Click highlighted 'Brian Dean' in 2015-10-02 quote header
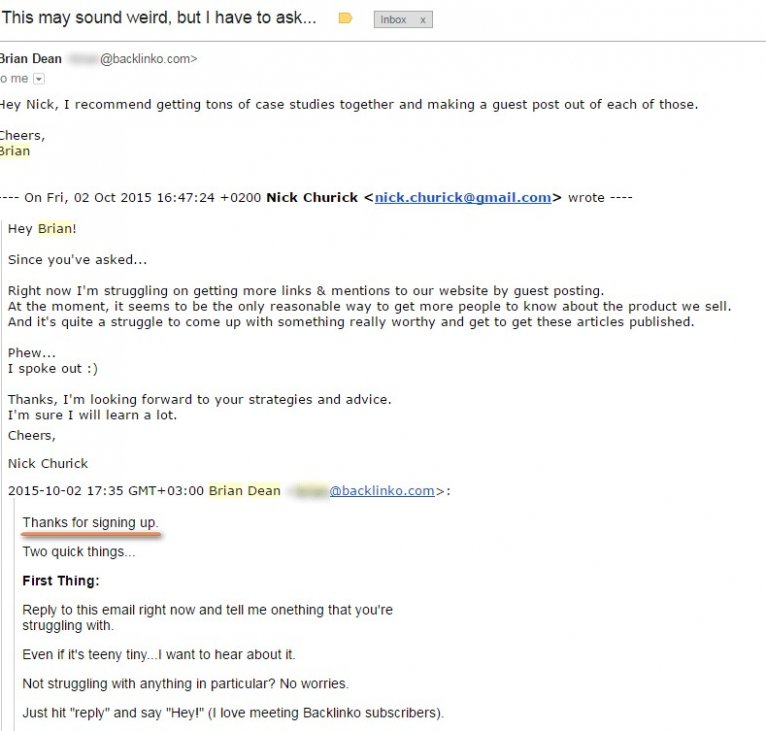The image size is (766, 731). click(x=245, y=490)
